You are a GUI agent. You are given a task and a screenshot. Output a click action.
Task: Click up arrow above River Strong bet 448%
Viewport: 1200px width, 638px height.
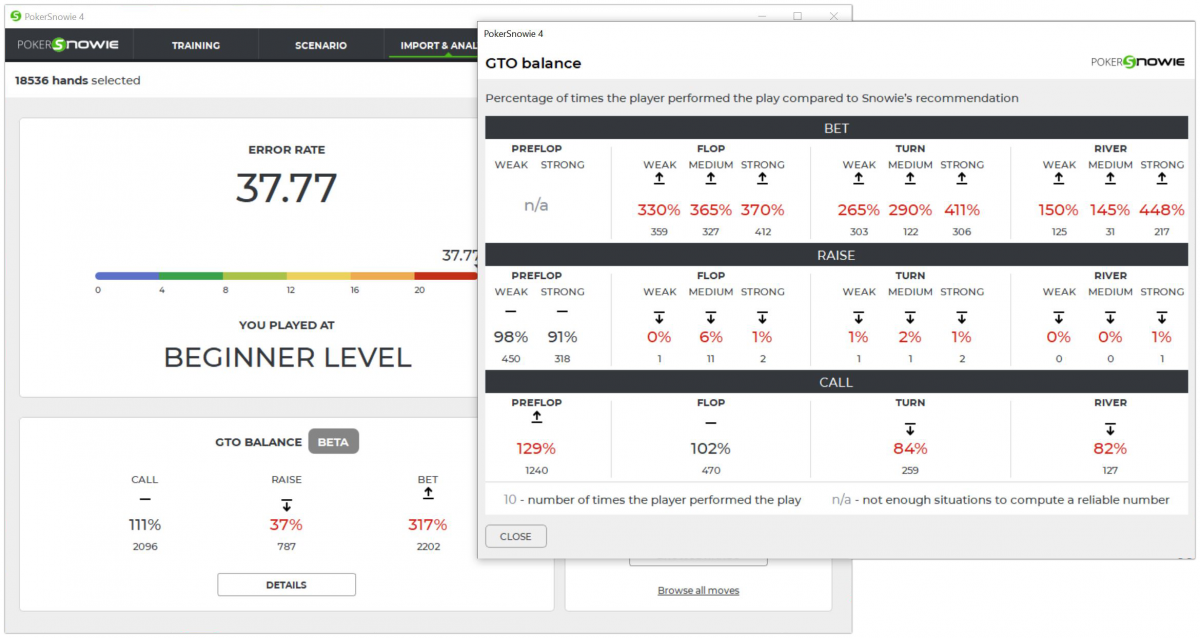click(x=1161, y=179)
